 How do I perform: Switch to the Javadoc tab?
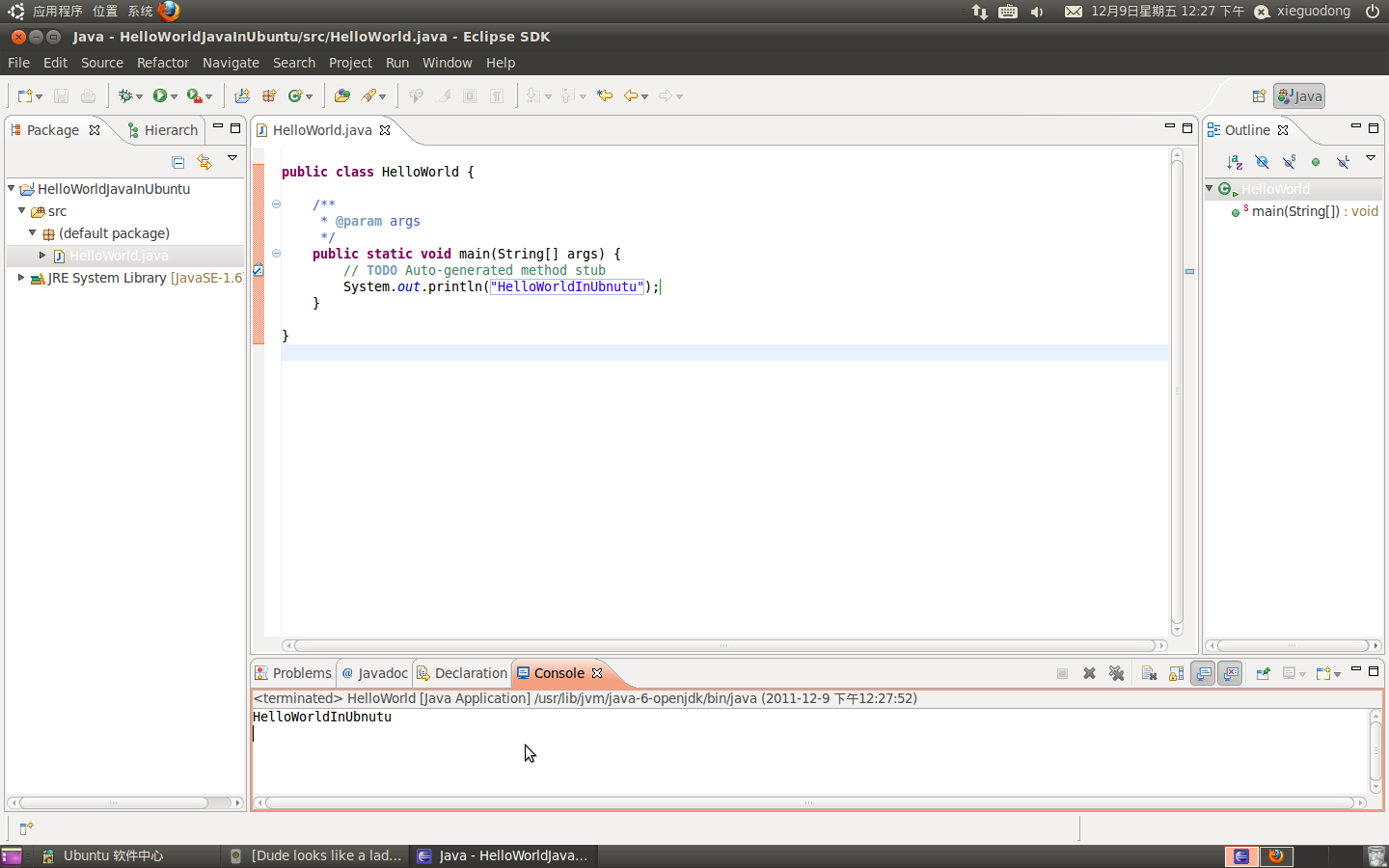tap(374, 673)
